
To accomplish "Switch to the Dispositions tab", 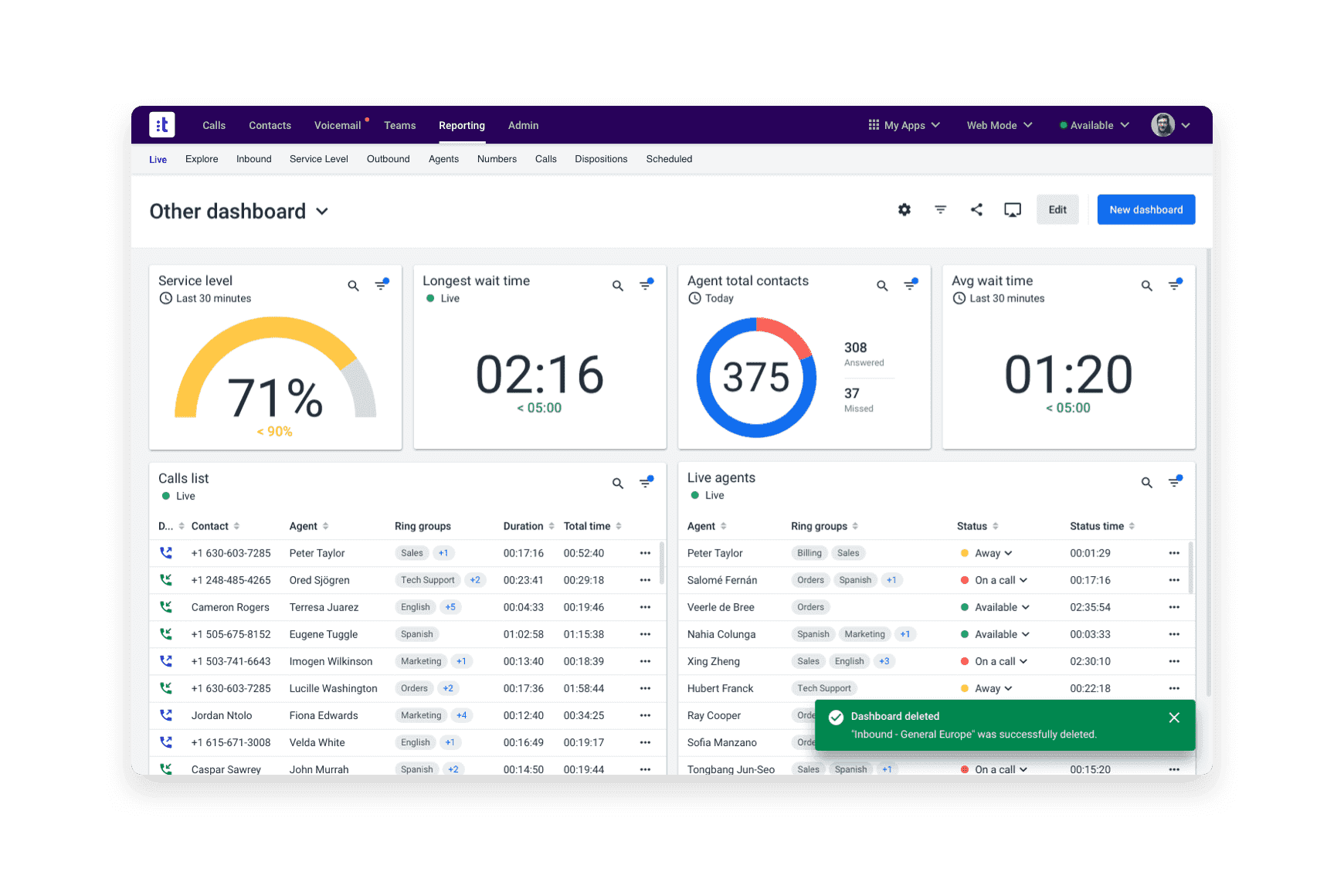I will coord(601,159).
